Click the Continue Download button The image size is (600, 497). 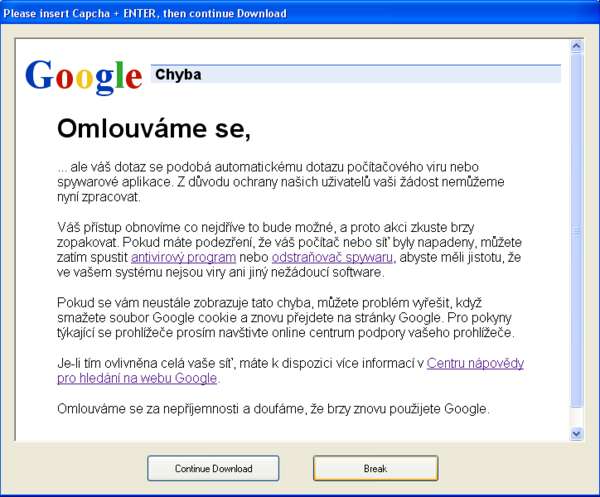pyautogui.click(x=213, y=468)
